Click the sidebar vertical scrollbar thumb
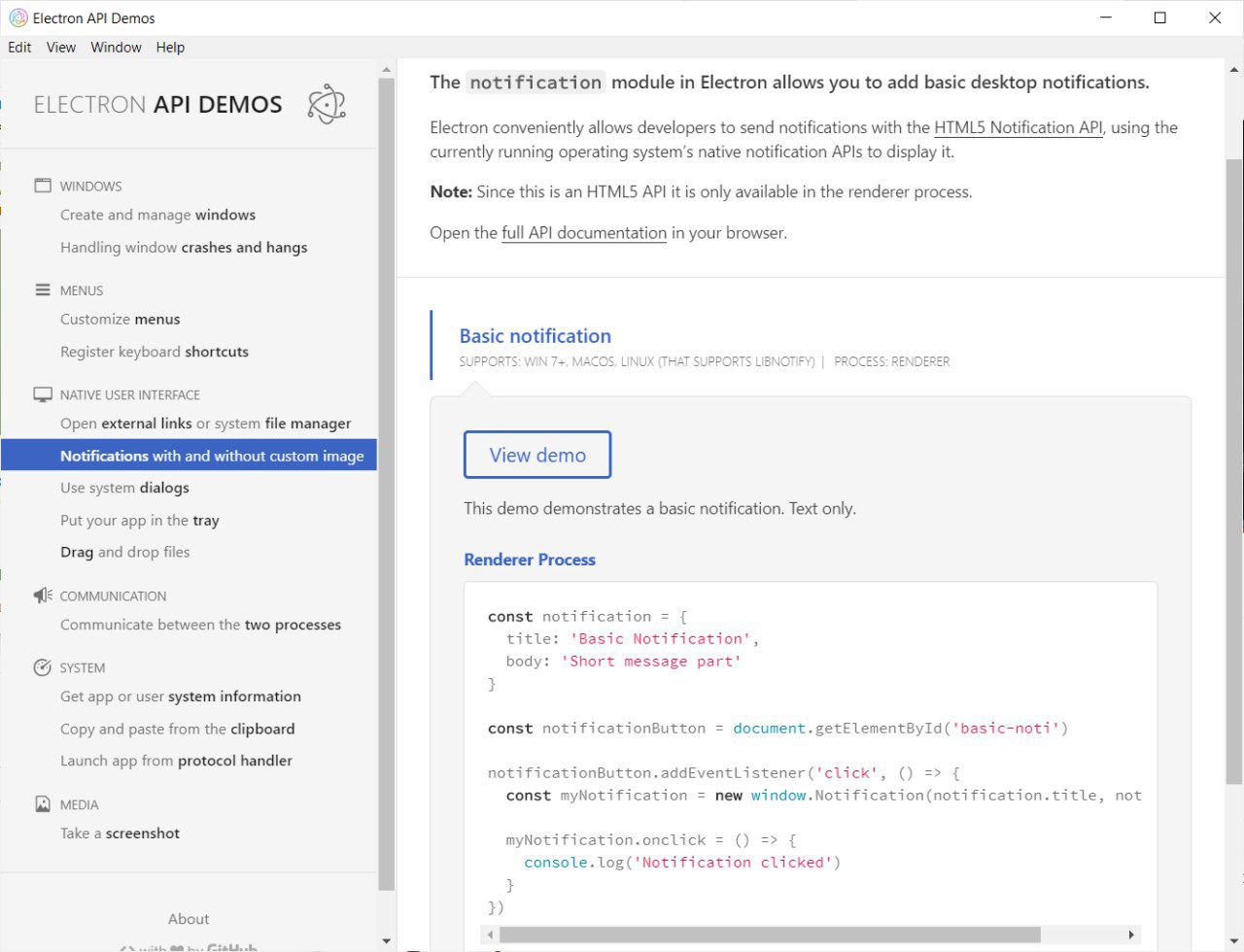Screen dimensions: 1244x952 (386, 484)
